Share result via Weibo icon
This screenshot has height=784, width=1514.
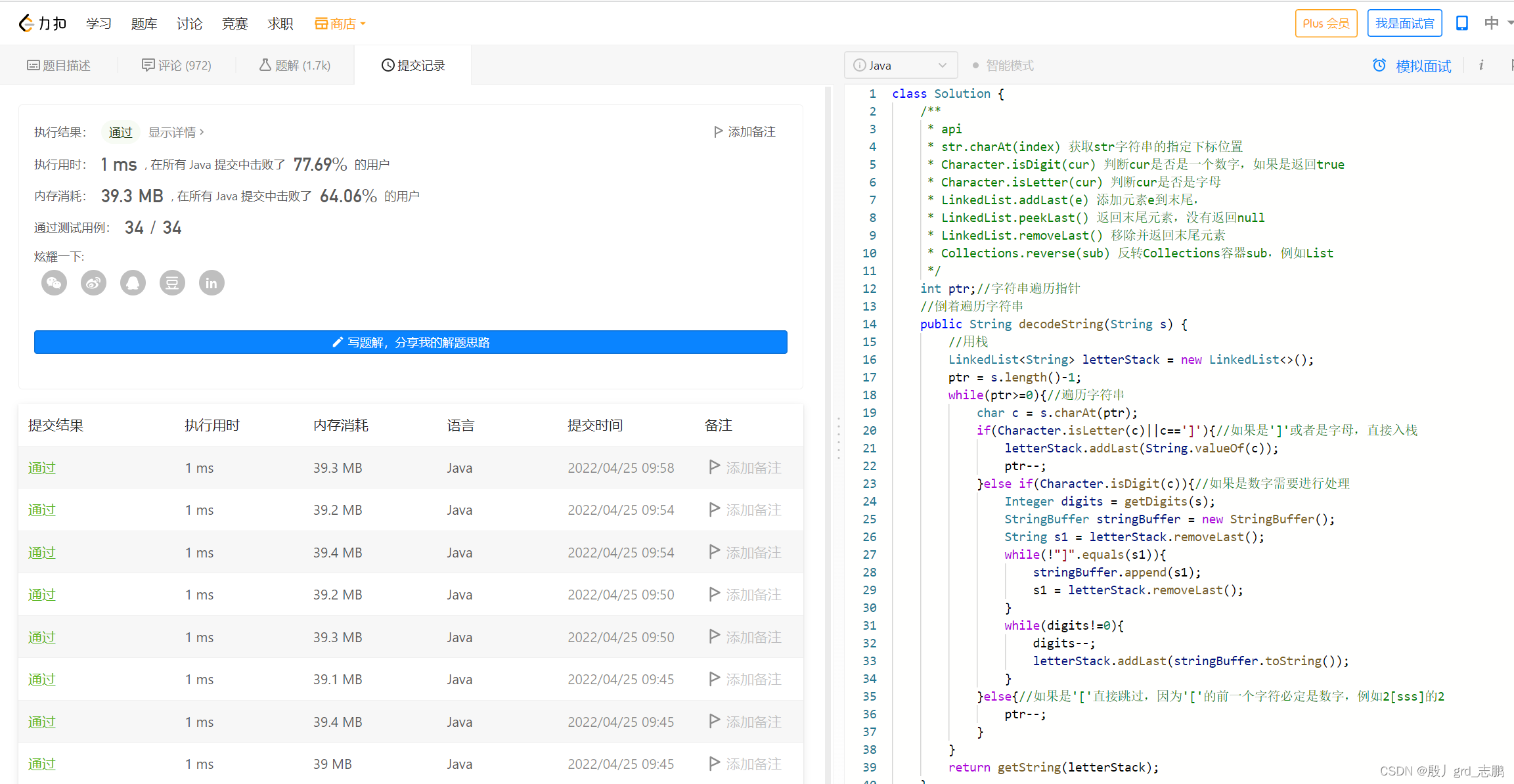pos(93,283)
